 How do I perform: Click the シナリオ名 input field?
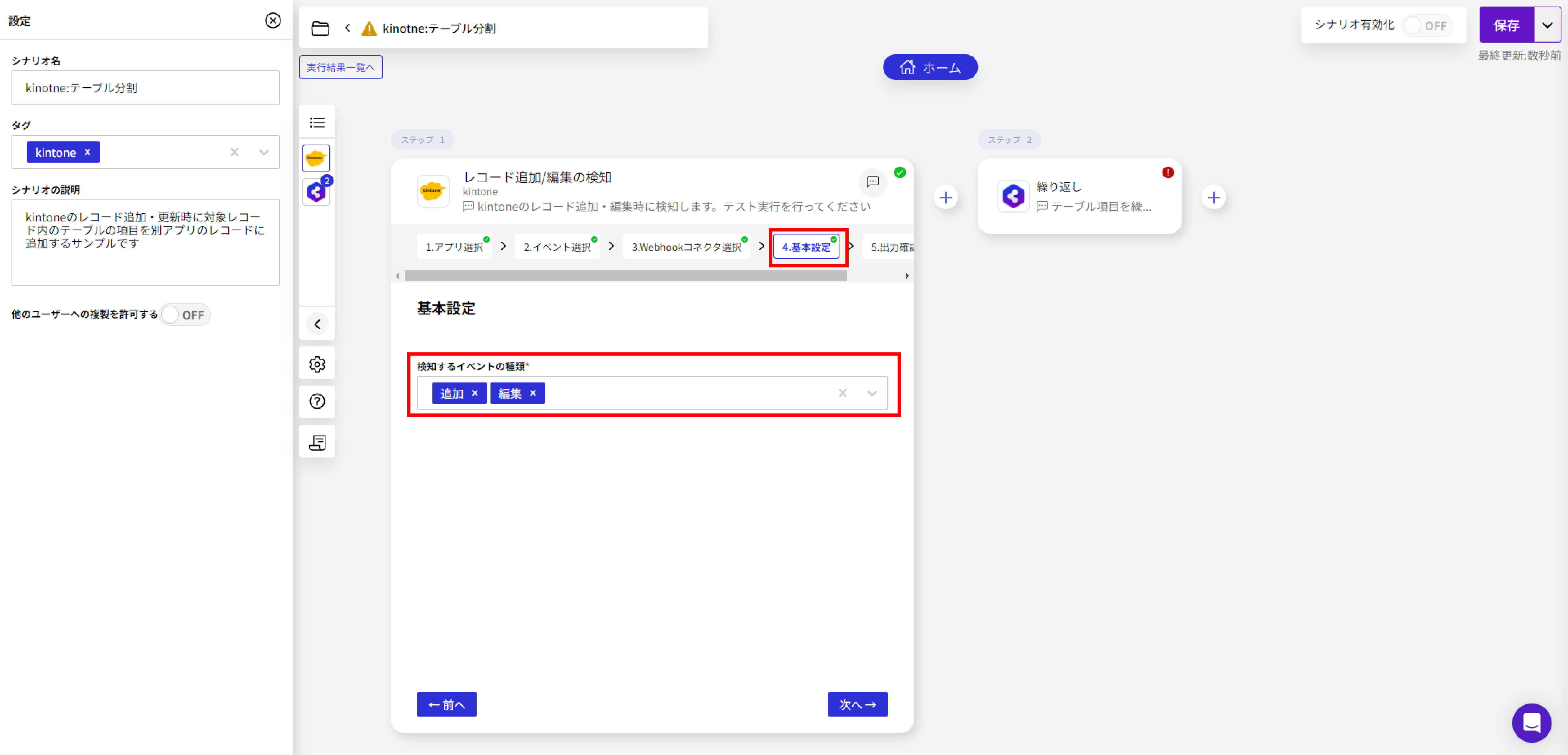pos(145,88)
